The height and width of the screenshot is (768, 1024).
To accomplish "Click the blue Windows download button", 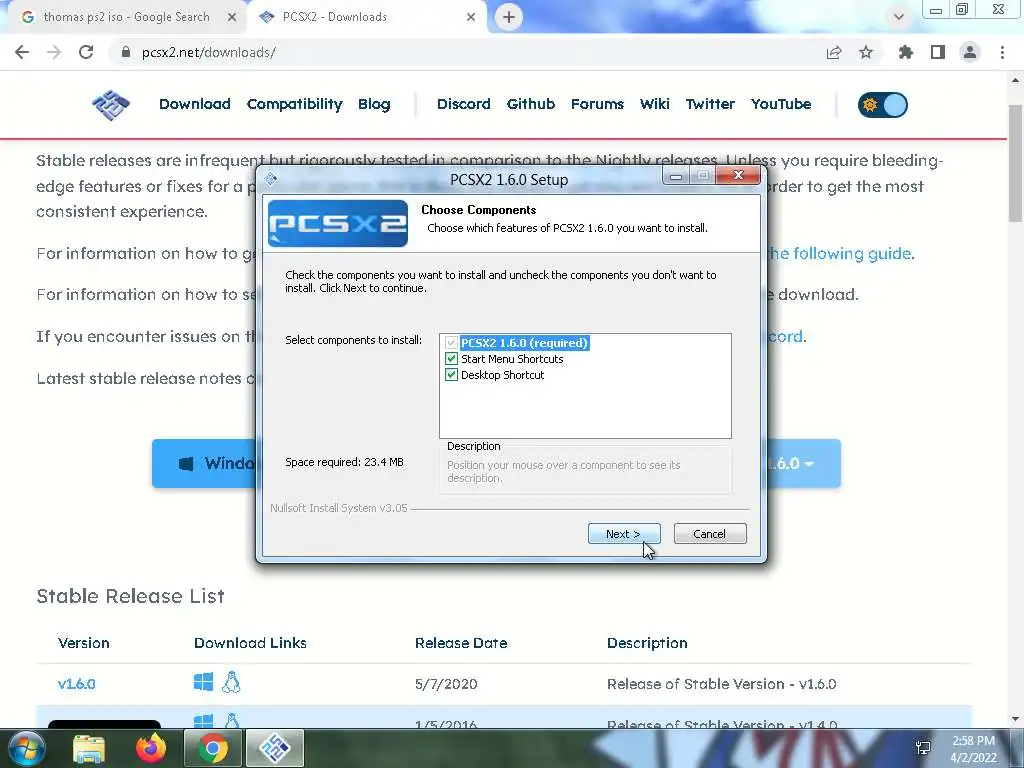I will [x=204, y=464].
